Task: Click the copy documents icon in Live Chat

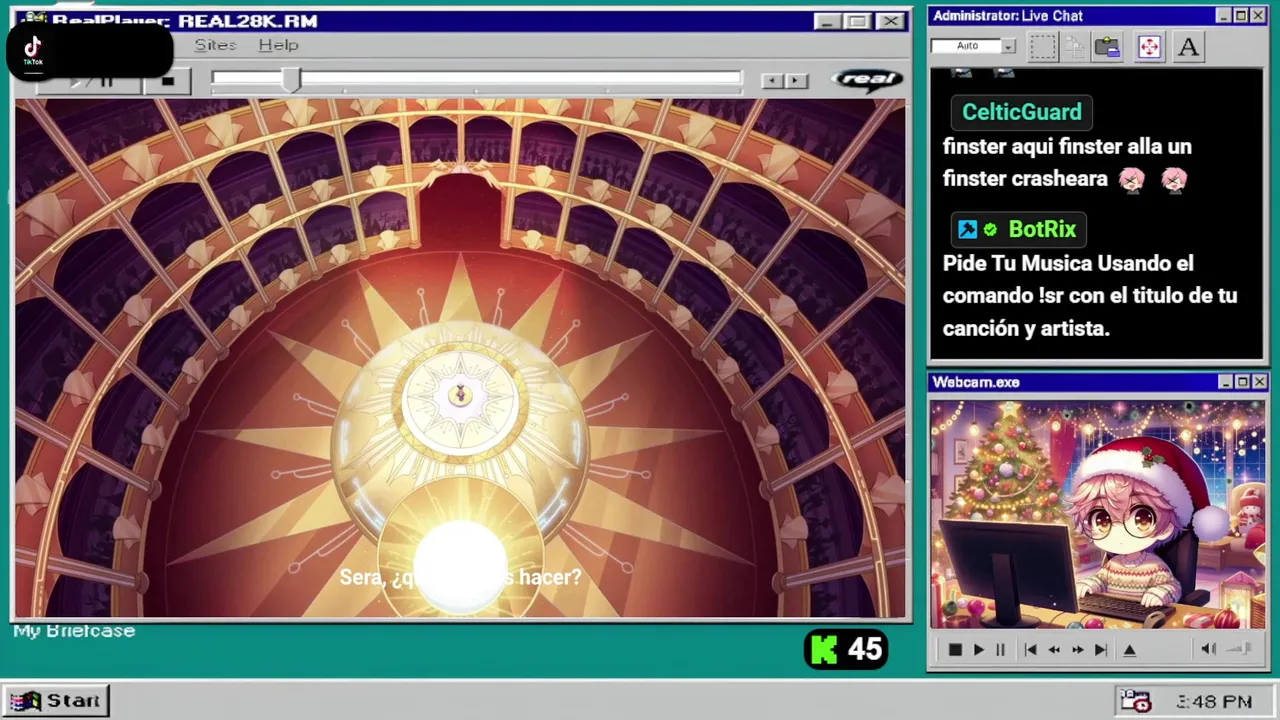Action: [1074, 47]
